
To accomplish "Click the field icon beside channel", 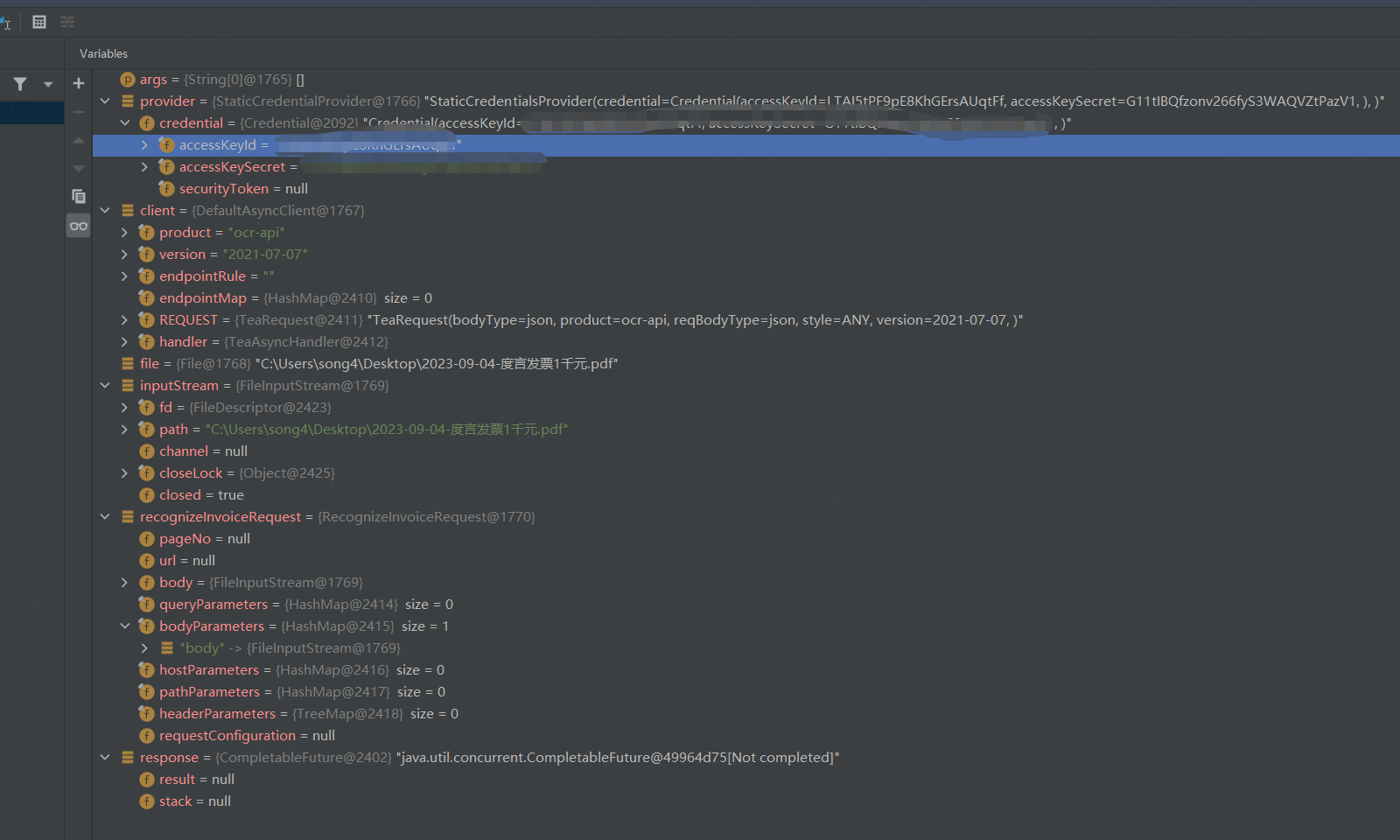I will click(147, 451).
